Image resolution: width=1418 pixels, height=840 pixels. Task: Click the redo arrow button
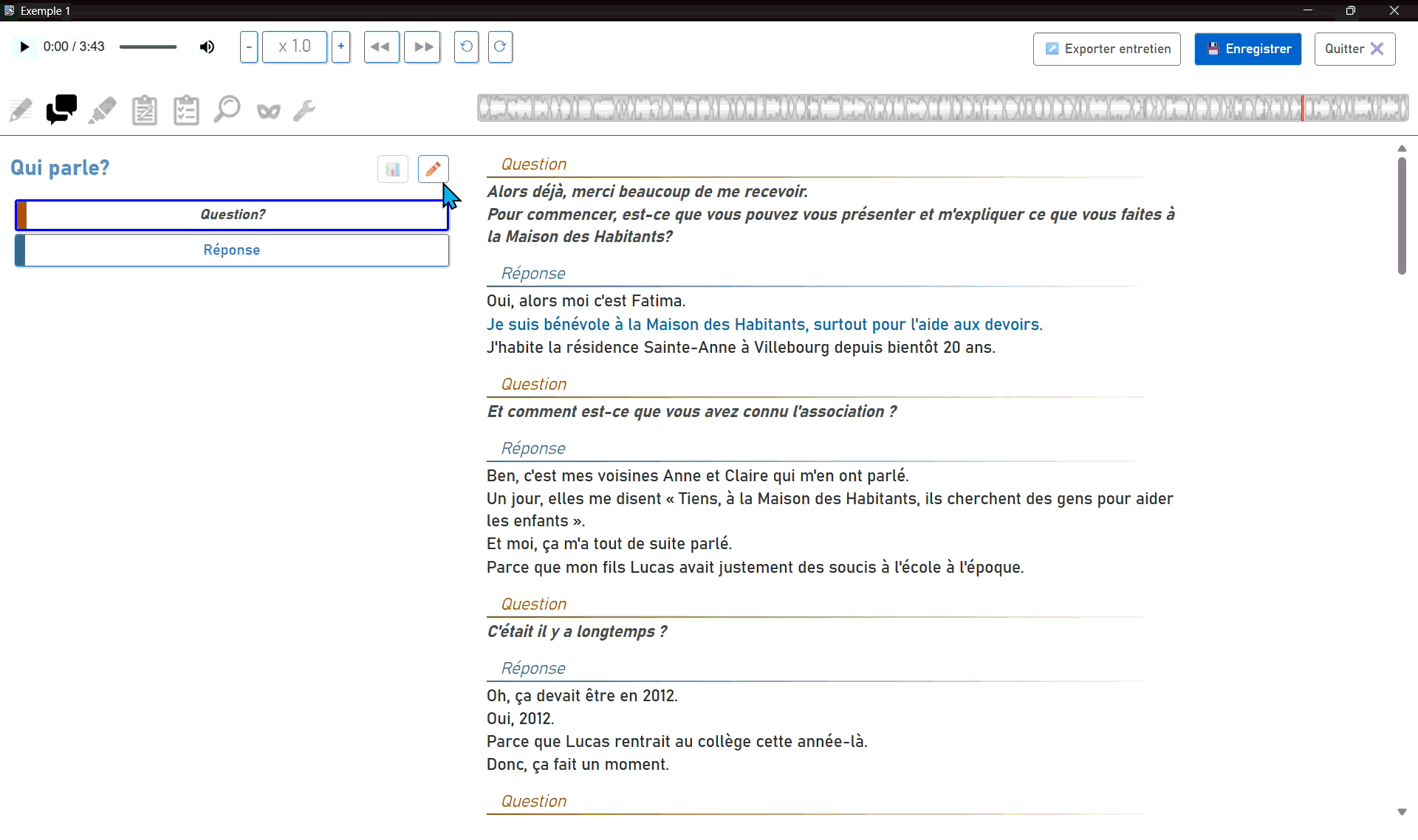click(x=500, y=47)
